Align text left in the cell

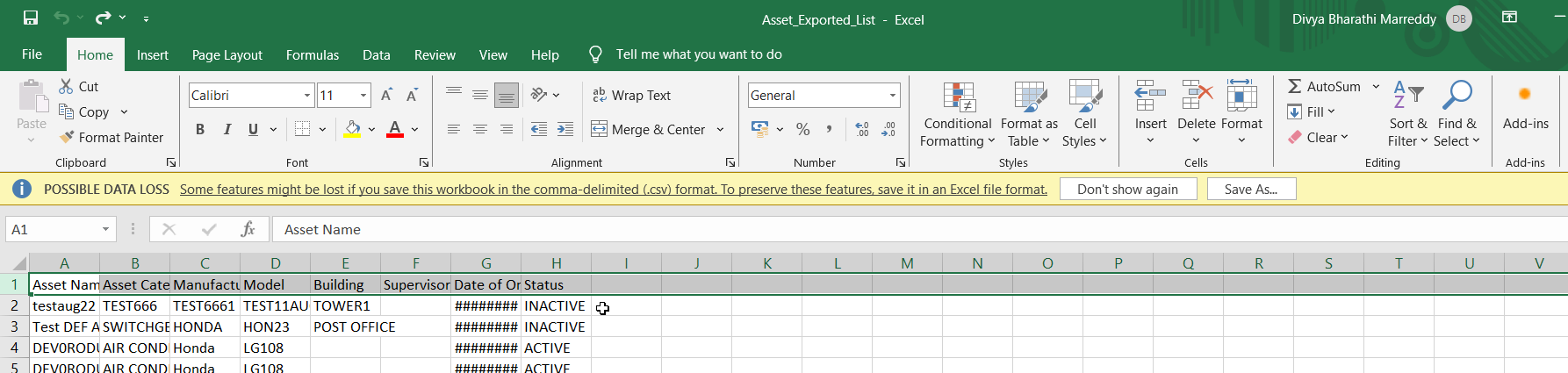click(x=454, y=129)
